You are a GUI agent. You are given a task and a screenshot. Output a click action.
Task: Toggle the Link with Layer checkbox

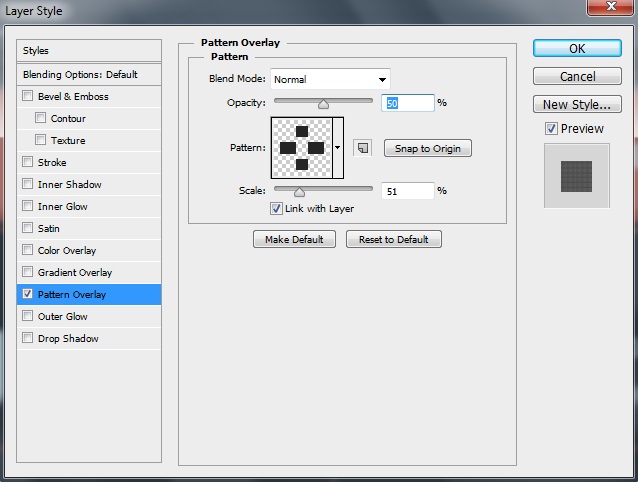(x=277, y=209)
